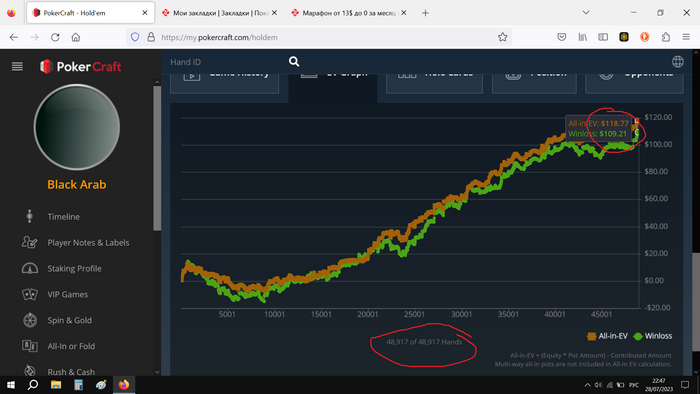Open Calculator from taskbar
The height and width of the screenshot is (394, 700).
(x=79, y=385)
